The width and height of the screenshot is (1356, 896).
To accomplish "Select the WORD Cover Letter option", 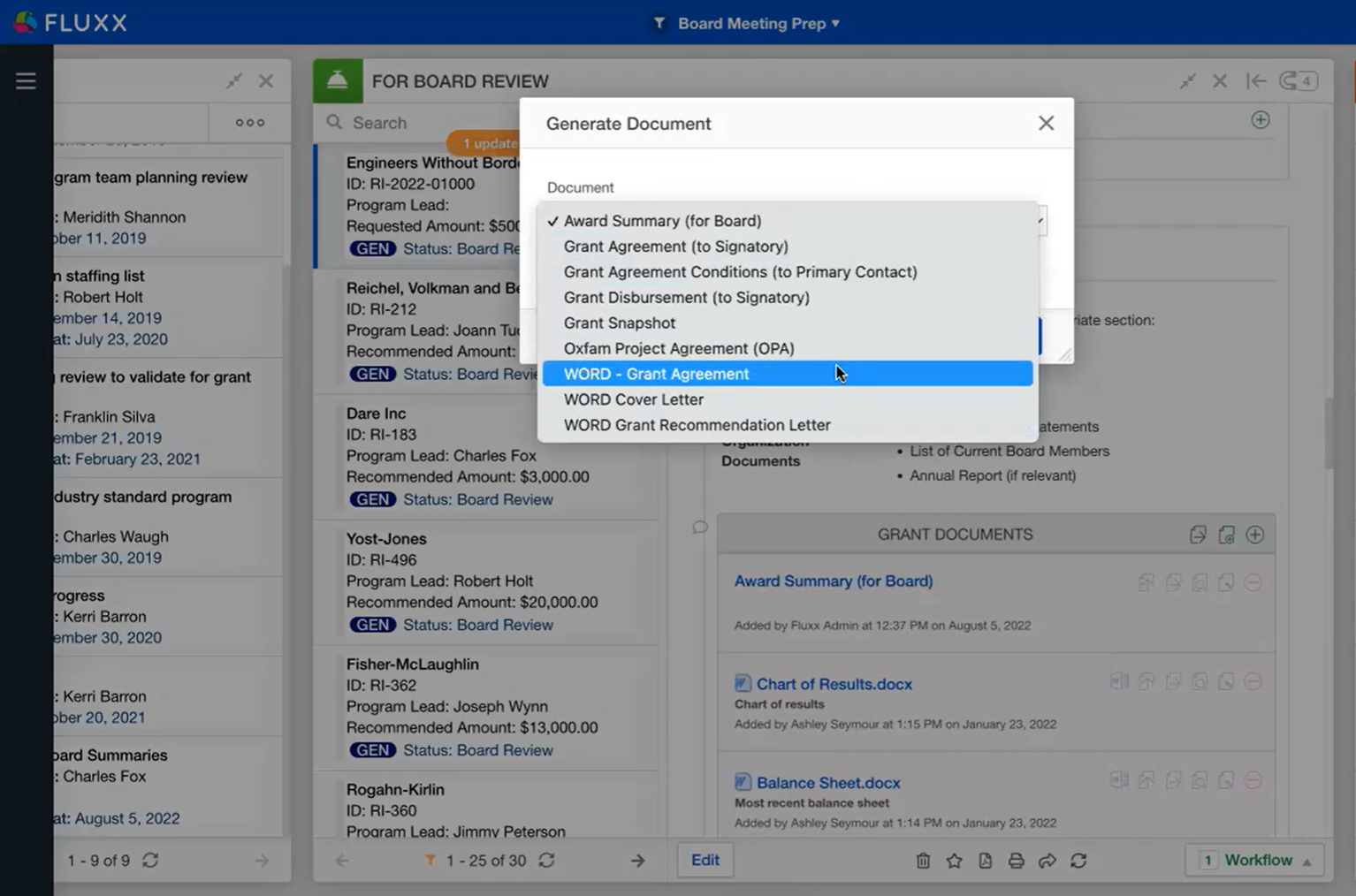I will tap(788, 399).
